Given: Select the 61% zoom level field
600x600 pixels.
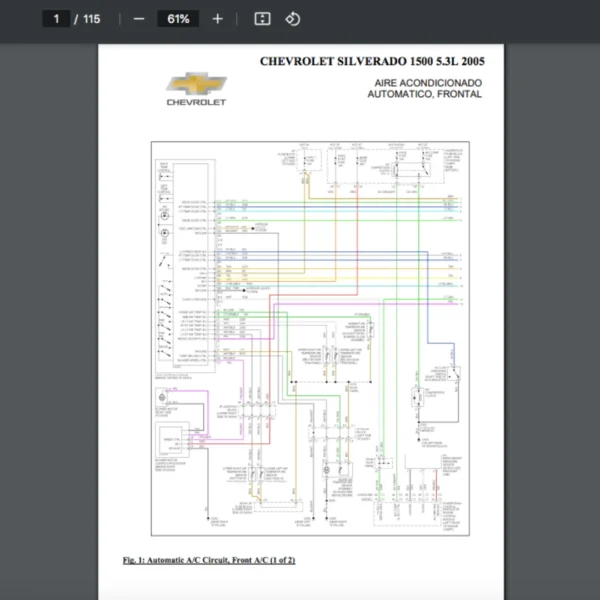Looking at the screenshot, I should point(179,18).
